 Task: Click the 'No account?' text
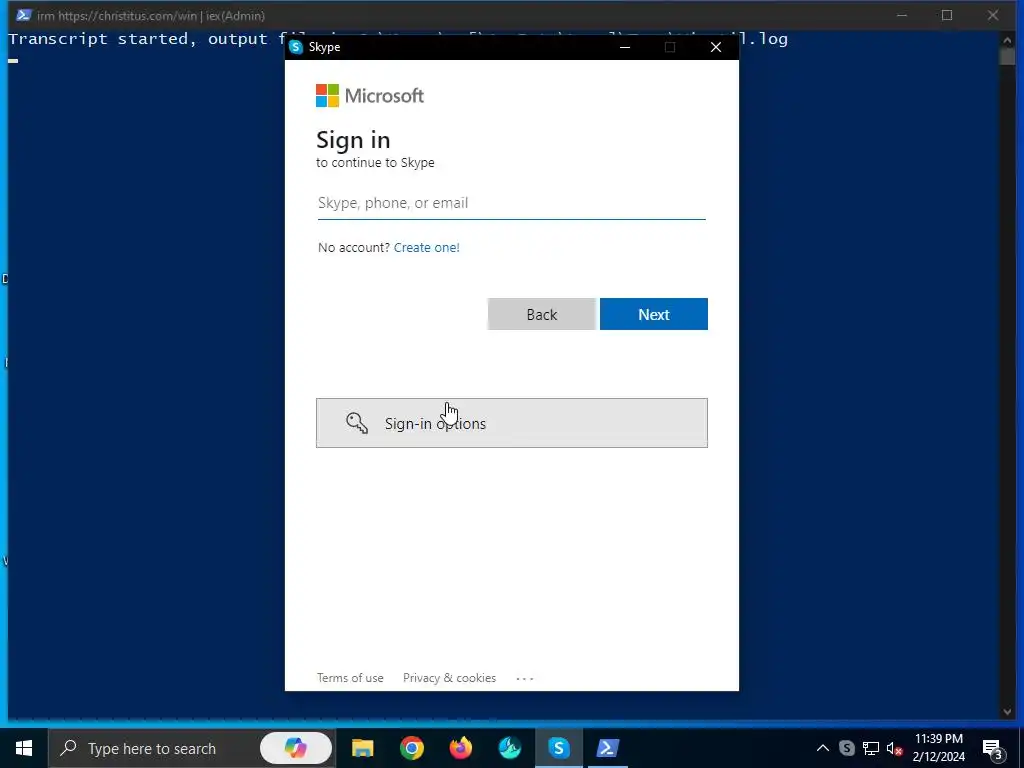(x=354, y=248)
